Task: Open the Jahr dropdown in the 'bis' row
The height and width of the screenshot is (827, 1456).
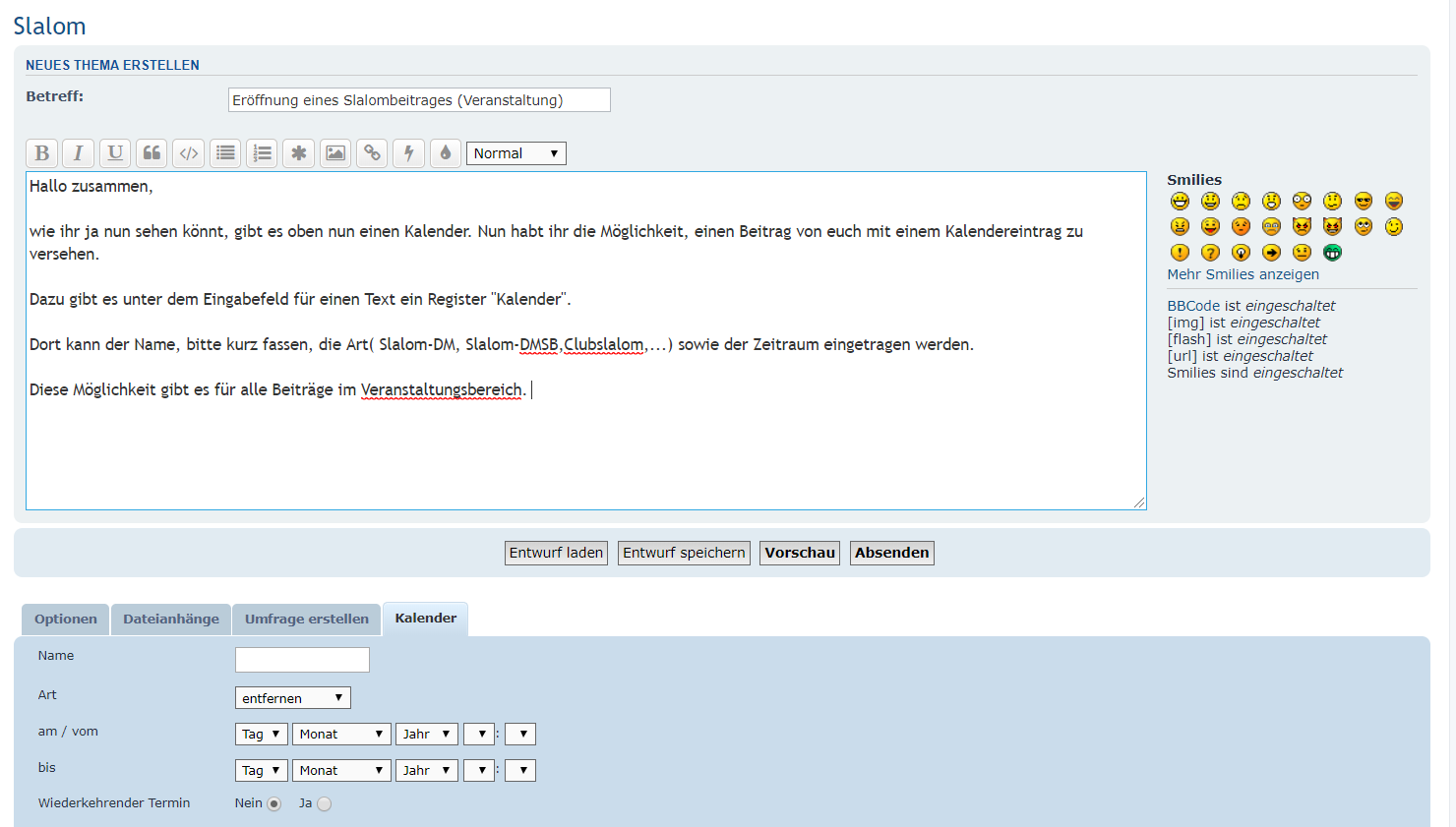Action: click(x=426, y=771)
